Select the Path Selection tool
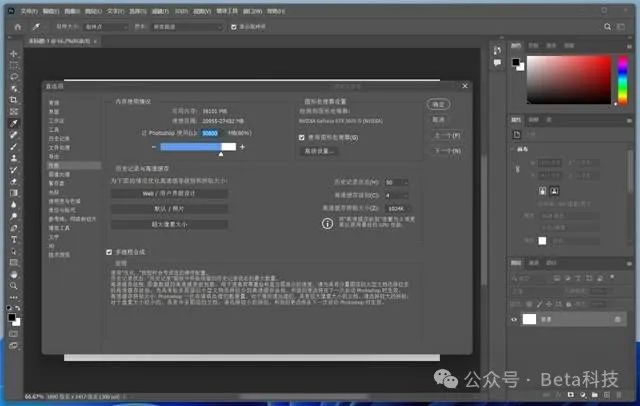Viewport: 640px width, 406px height. (13, 251)
